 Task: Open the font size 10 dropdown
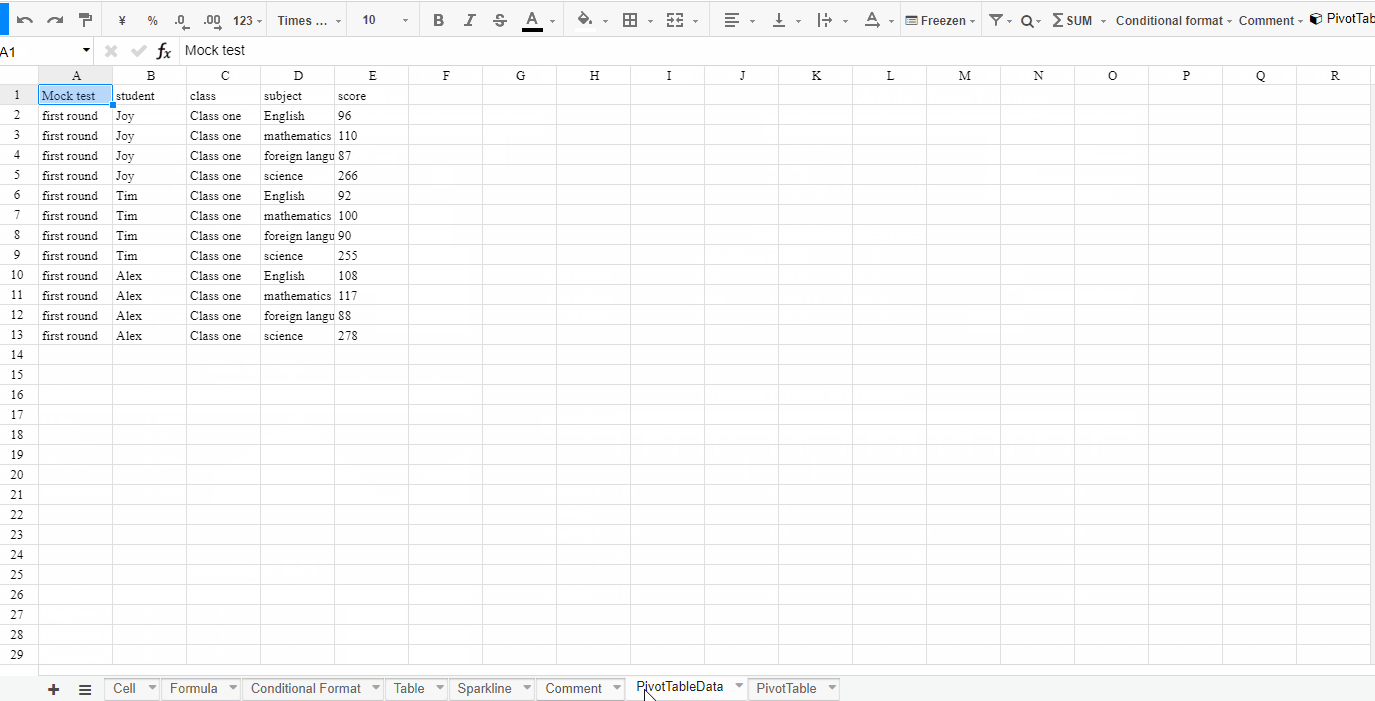pos(385,20)
